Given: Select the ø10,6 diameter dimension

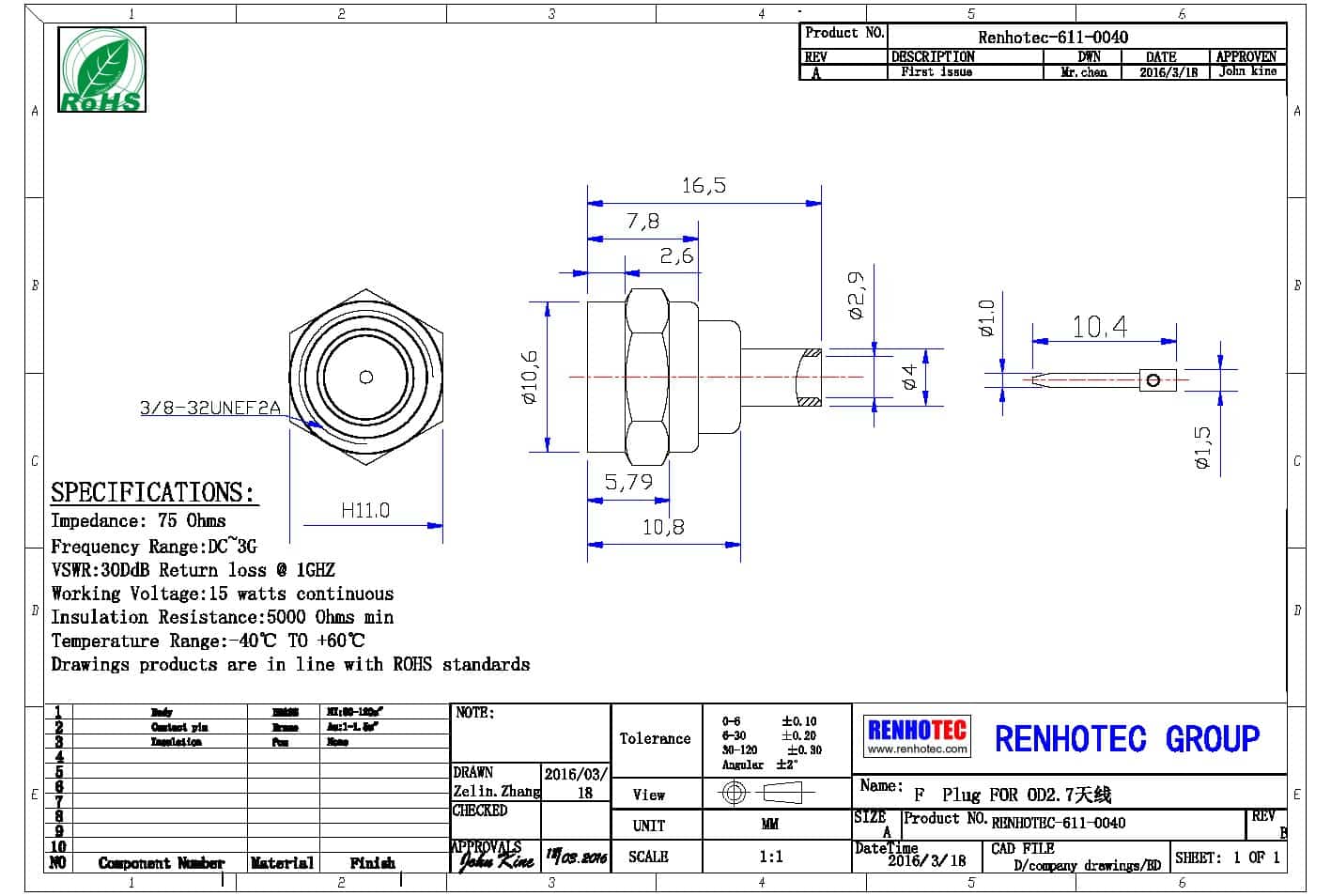Looking at the screenshot, I should pyautogui.click(x=531, y=378).
